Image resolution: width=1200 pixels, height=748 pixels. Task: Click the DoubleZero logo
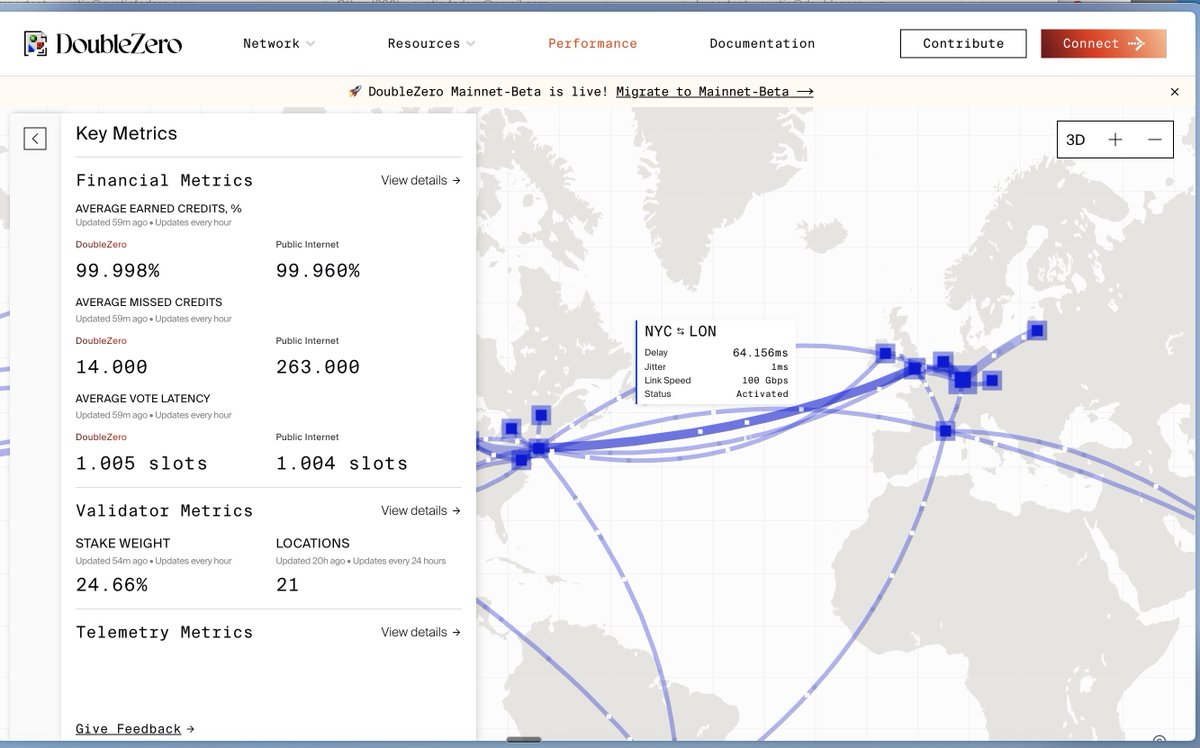tap(103, 43)
